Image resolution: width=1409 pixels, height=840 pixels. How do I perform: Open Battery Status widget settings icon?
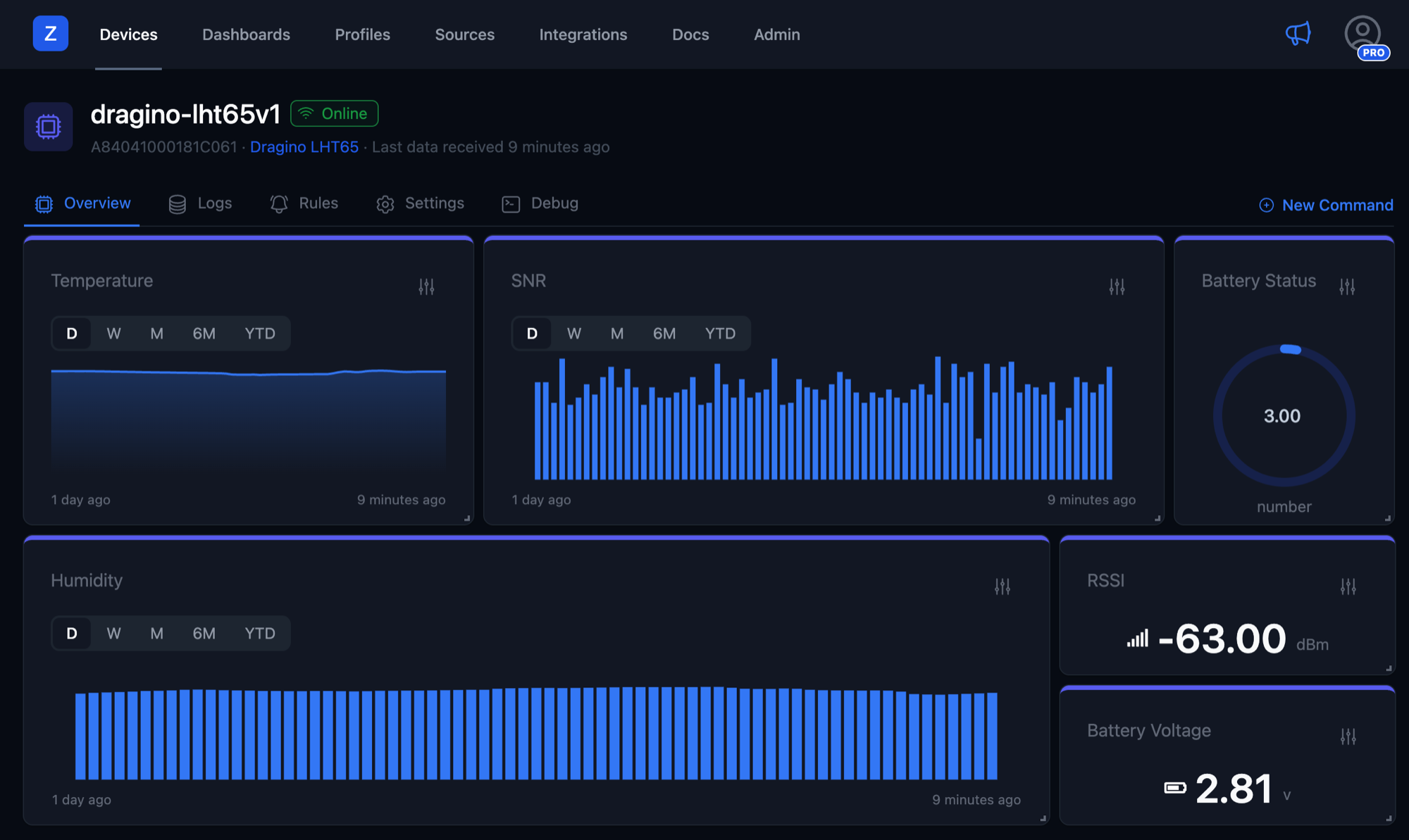click(1347, 287)
